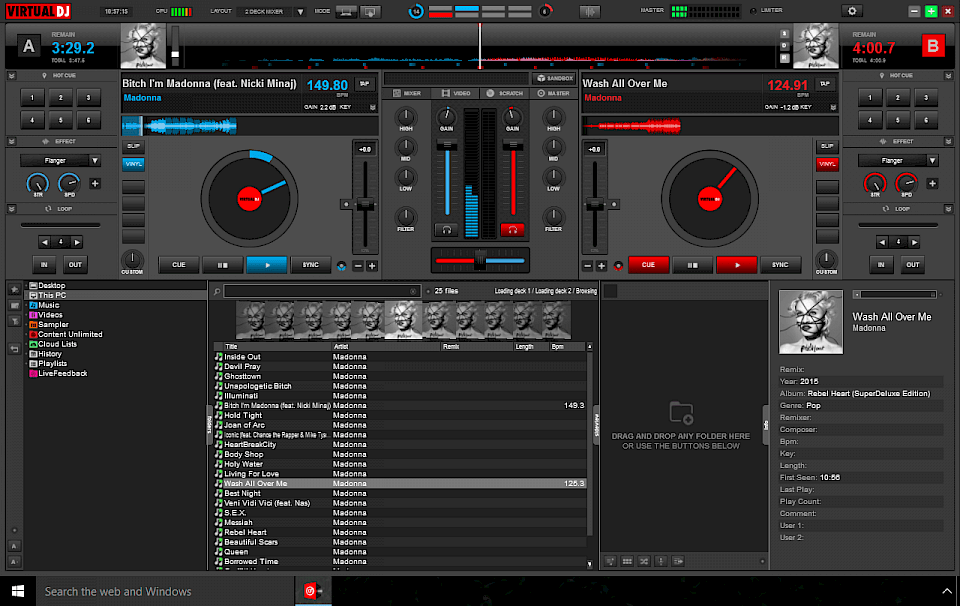
Task: Select the History folder in tree
Action: [x=50, y=354]
